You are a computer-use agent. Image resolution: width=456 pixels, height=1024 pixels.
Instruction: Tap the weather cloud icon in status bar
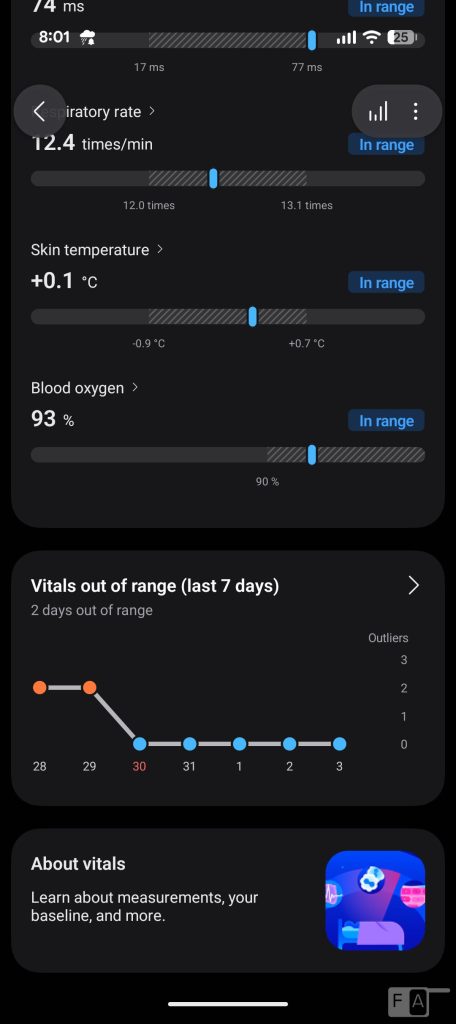tap(87, 38)
